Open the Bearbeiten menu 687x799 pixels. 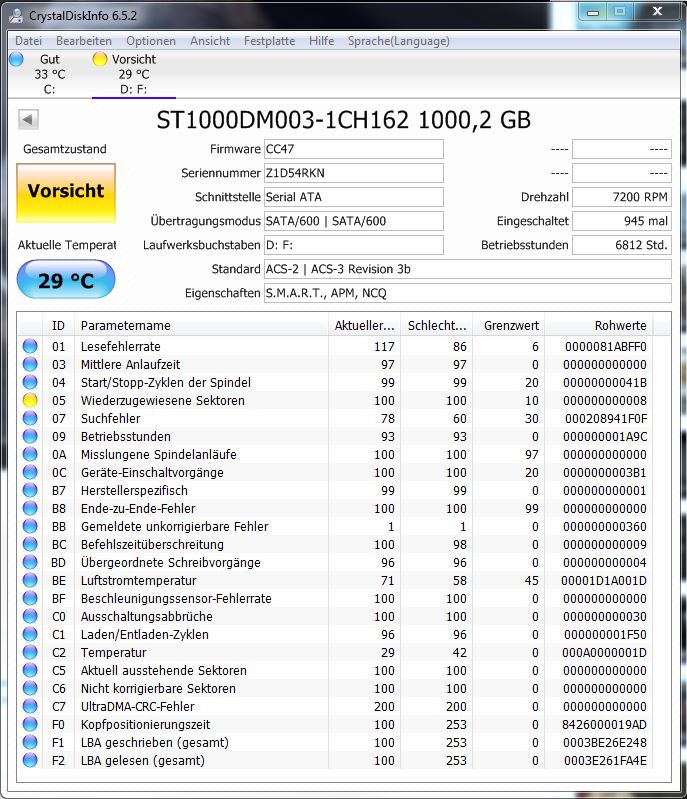click(84, 41)
